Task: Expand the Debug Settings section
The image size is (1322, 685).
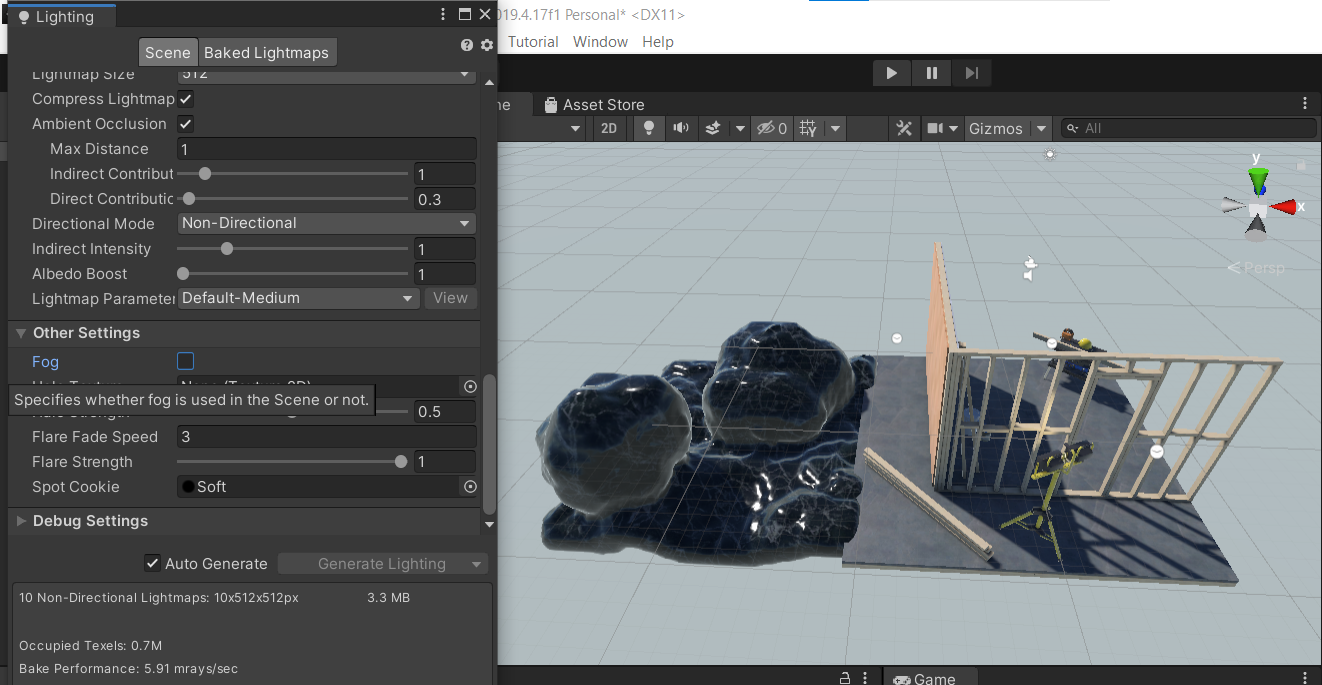Action: [90, 521]
